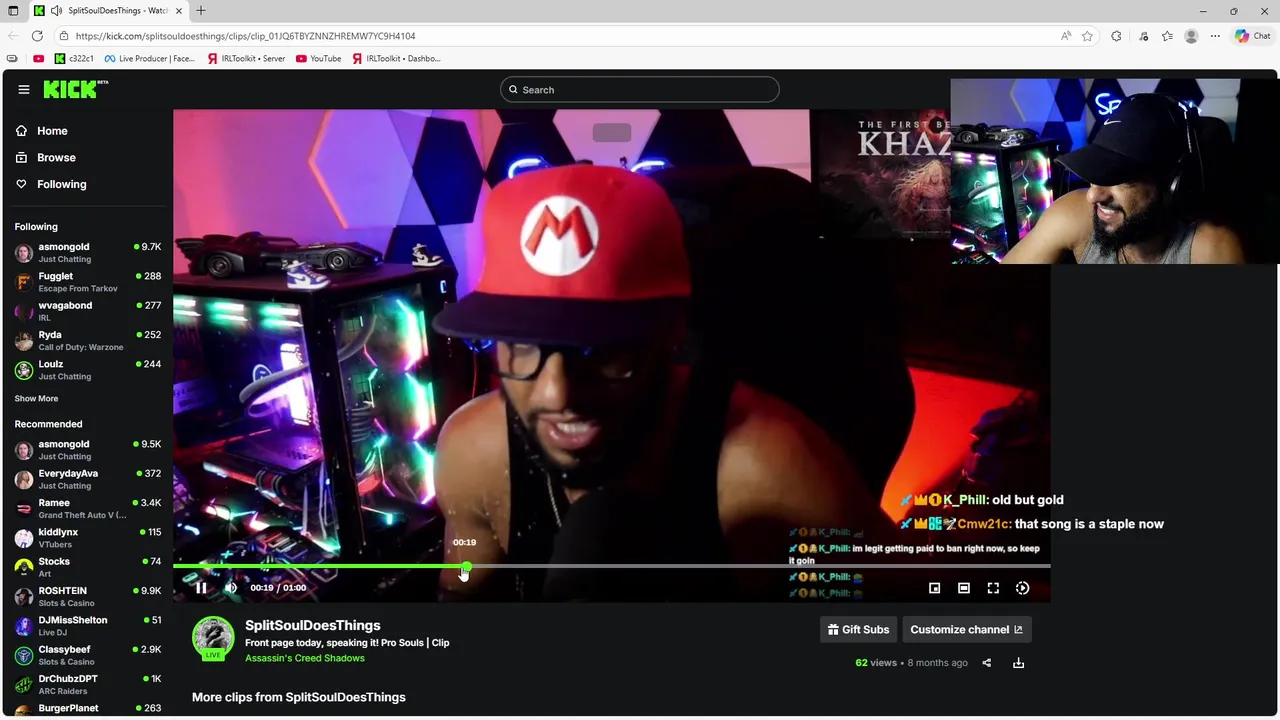Open the Kick hamburger menu
The image size is (1280, 720).
[x=24, y=89]
